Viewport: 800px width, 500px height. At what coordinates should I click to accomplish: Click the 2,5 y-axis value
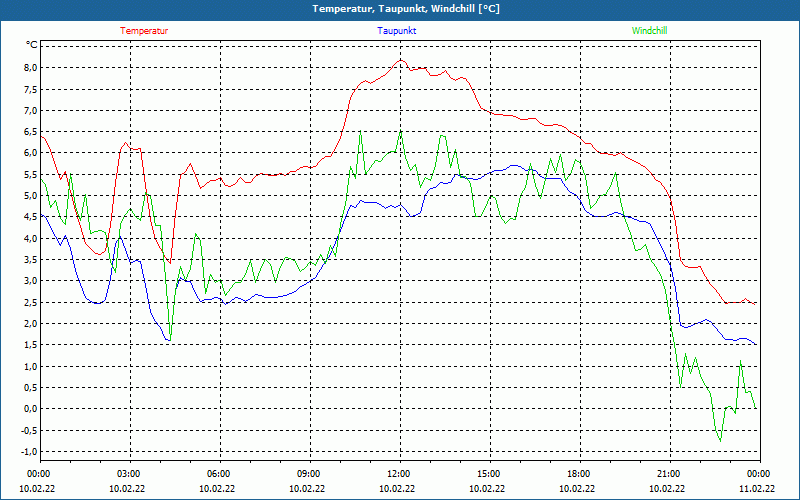pyautogui.click(x=31, y=303)
